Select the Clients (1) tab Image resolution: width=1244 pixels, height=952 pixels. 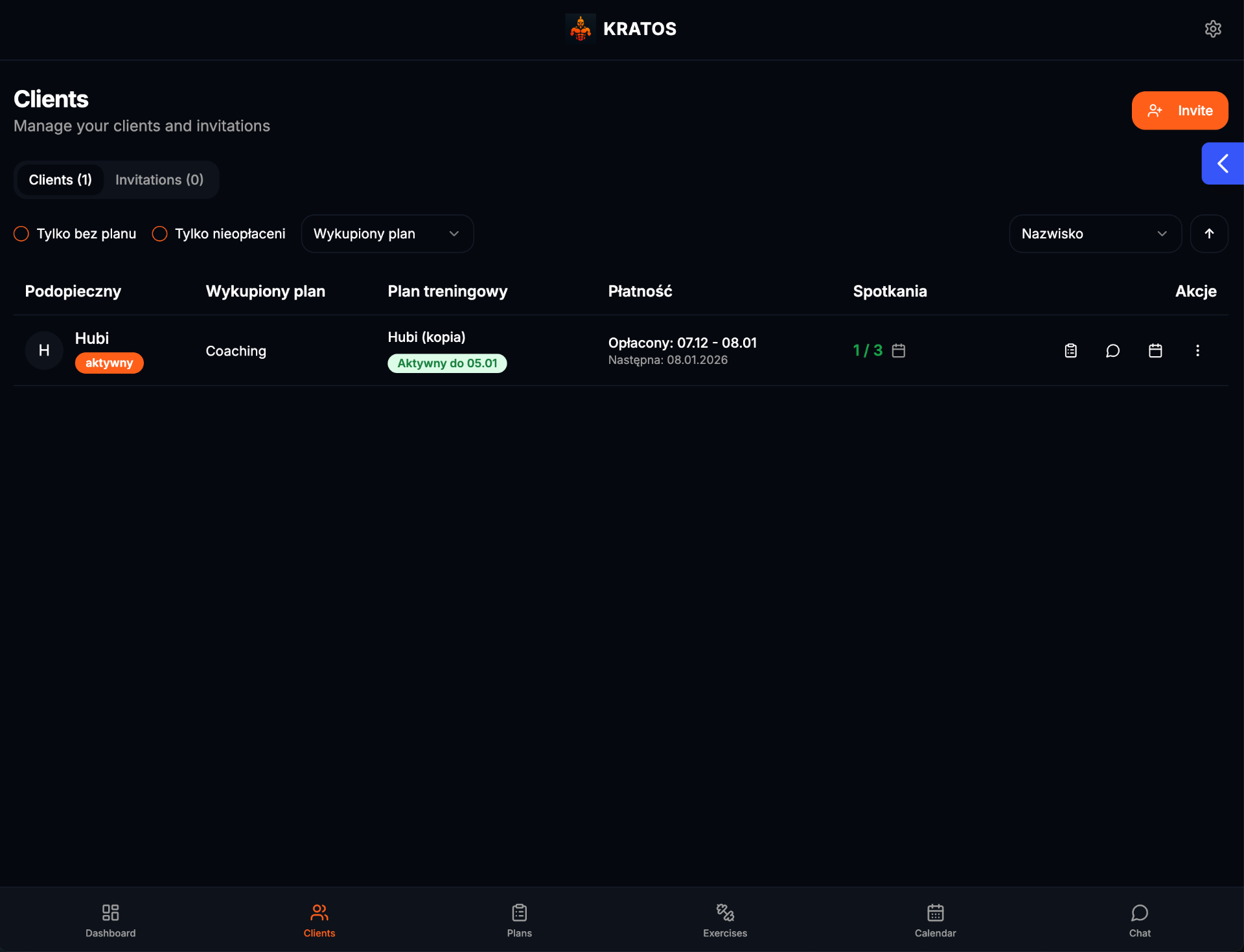tap(60, 179)
